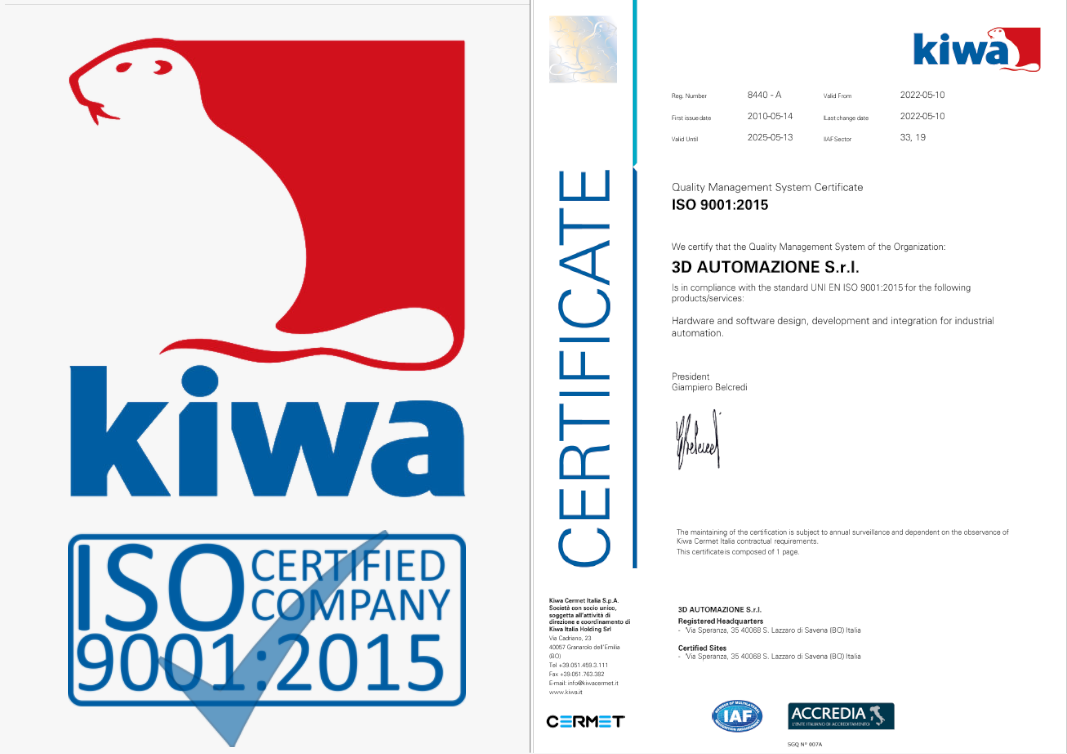The image size is (1067, 754).
Task: Click the President title
Action: coord(690,376)
